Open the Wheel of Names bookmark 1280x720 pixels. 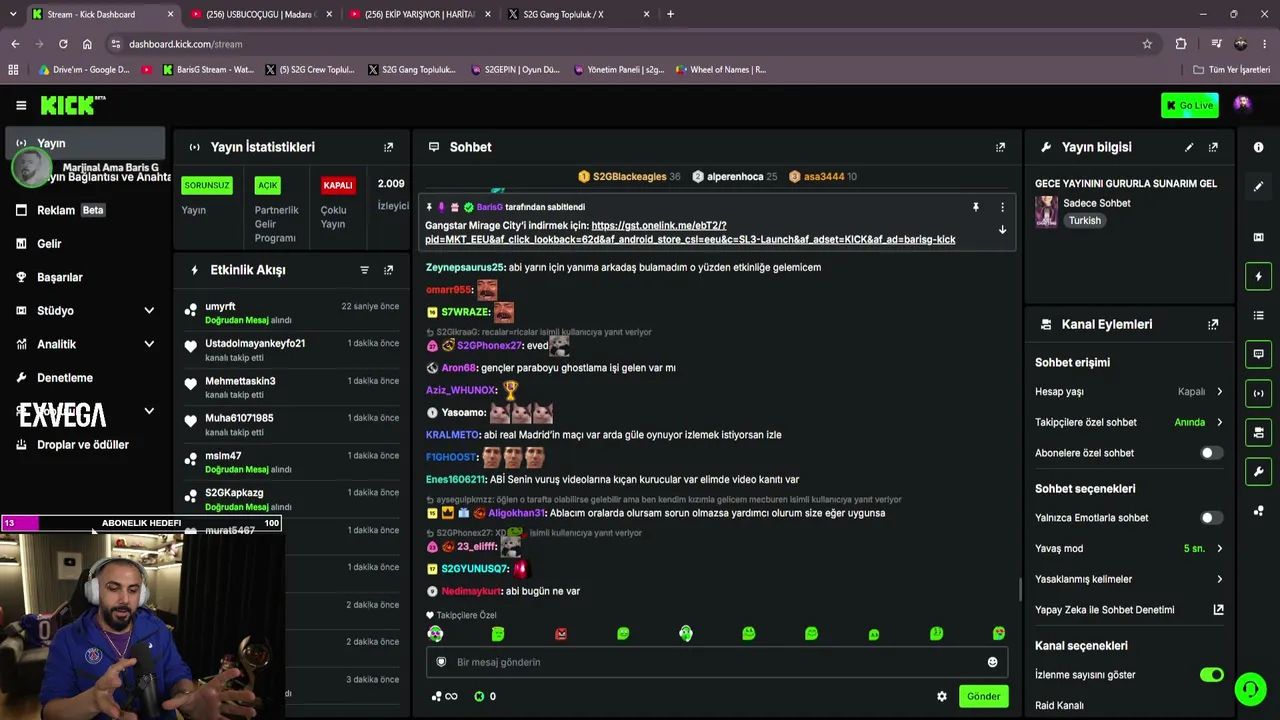point(721,70)
